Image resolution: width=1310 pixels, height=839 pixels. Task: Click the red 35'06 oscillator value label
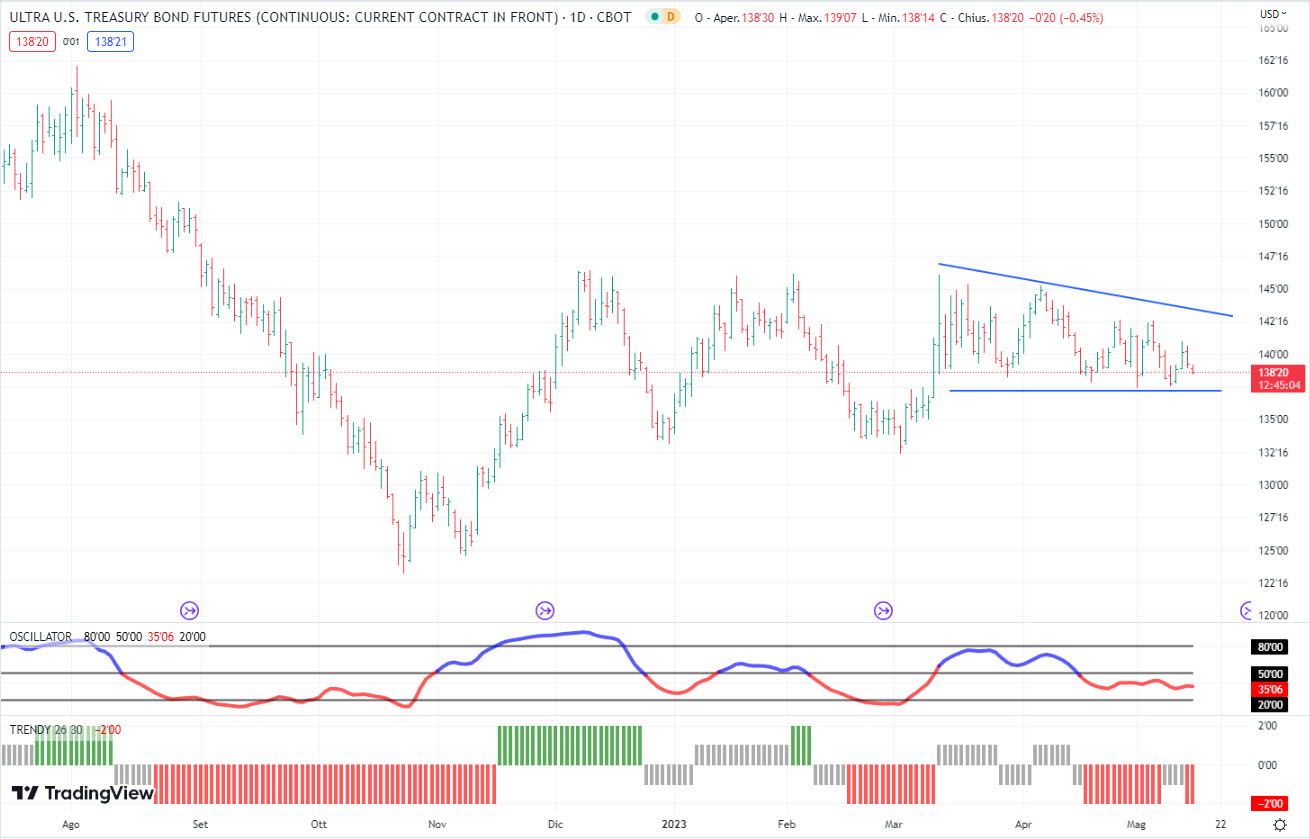1270,688
